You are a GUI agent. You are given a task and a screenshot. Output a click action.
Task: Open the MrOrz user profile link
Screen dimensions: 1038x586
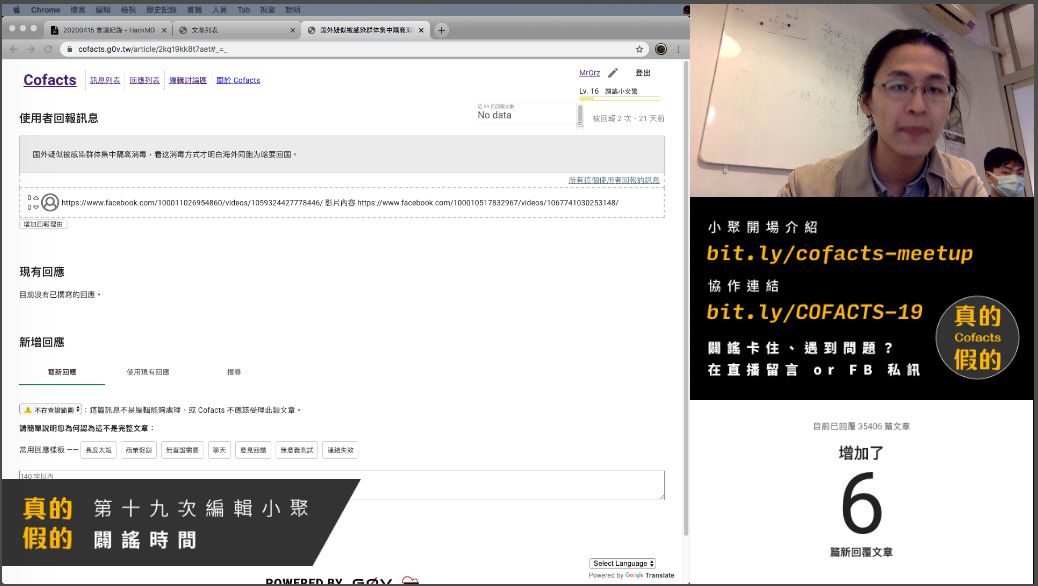coord(589,73)
